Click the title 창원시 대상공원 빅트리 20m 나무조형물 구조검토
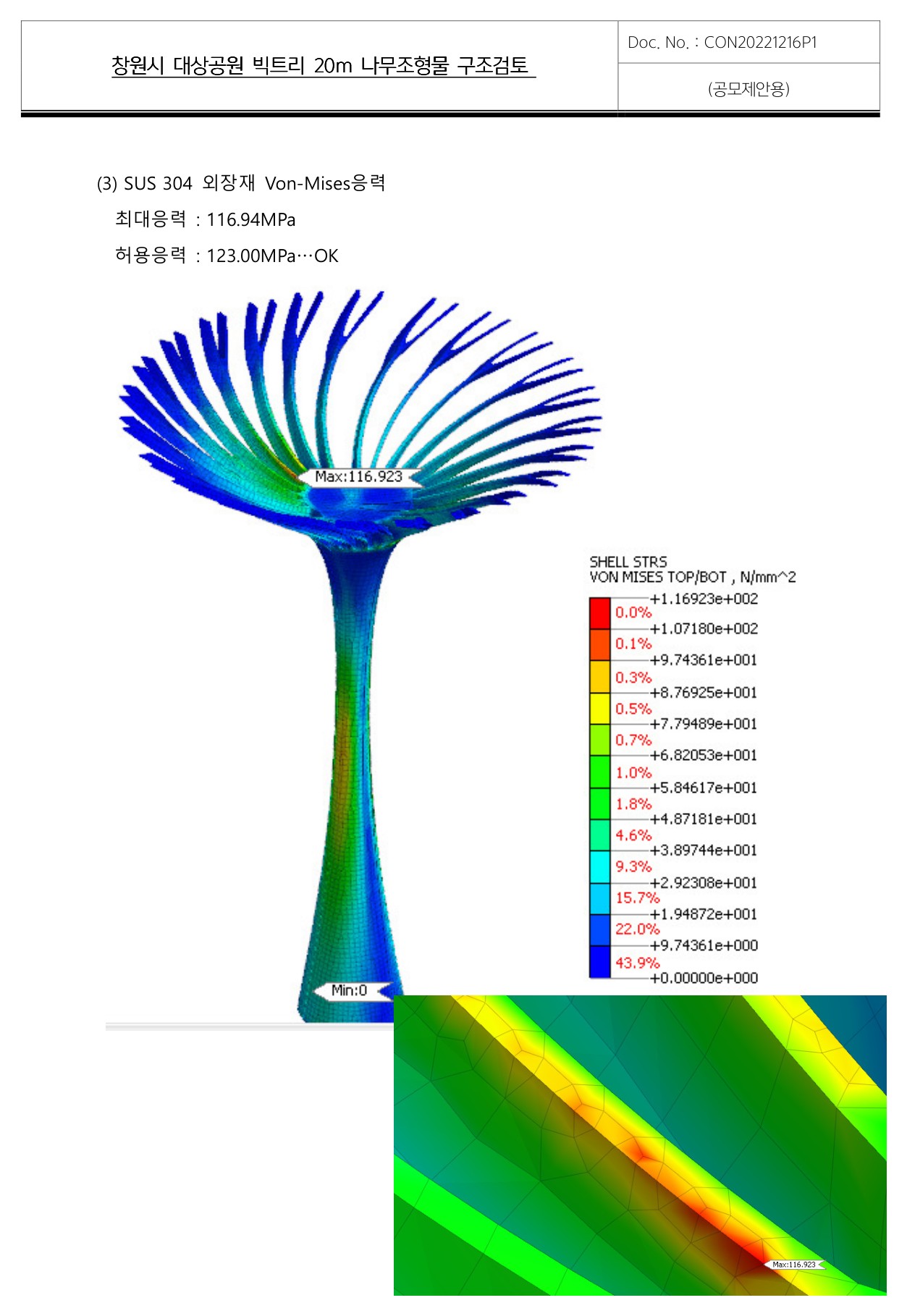Screen dimensions: 907x1316 coord(323,66)
